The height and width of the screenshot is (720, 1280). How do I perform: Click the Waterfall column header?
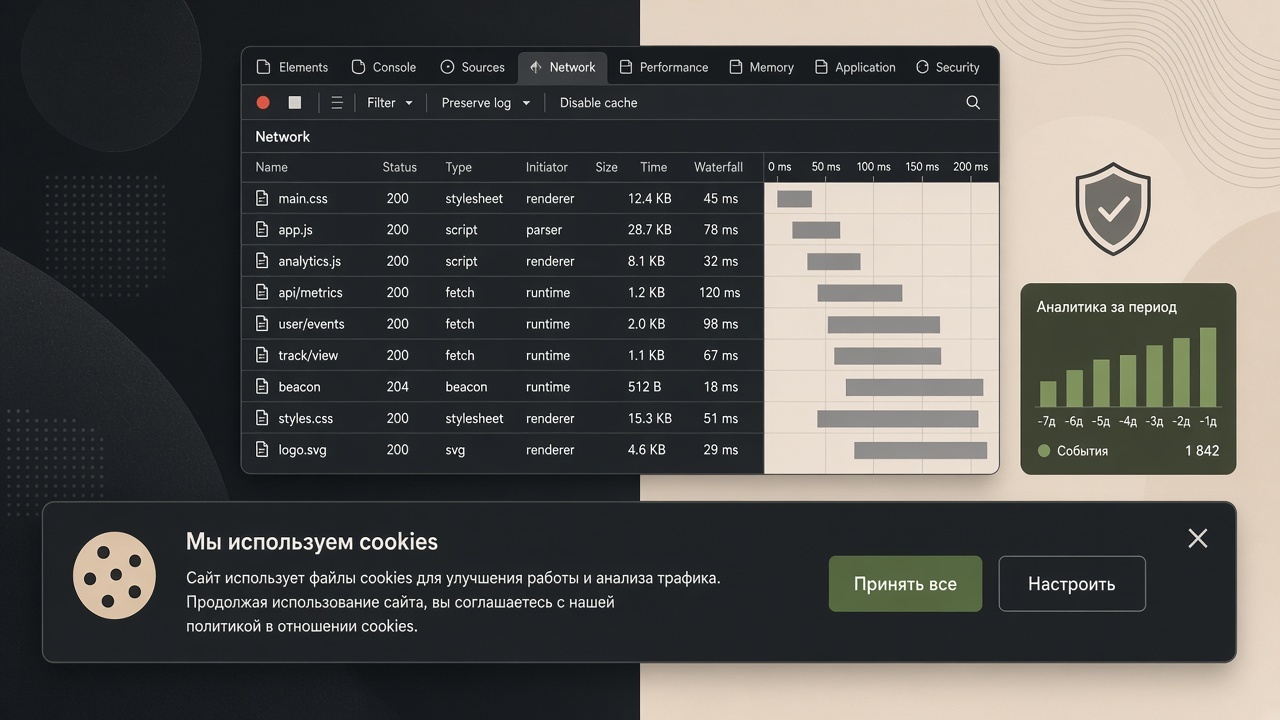719,167
